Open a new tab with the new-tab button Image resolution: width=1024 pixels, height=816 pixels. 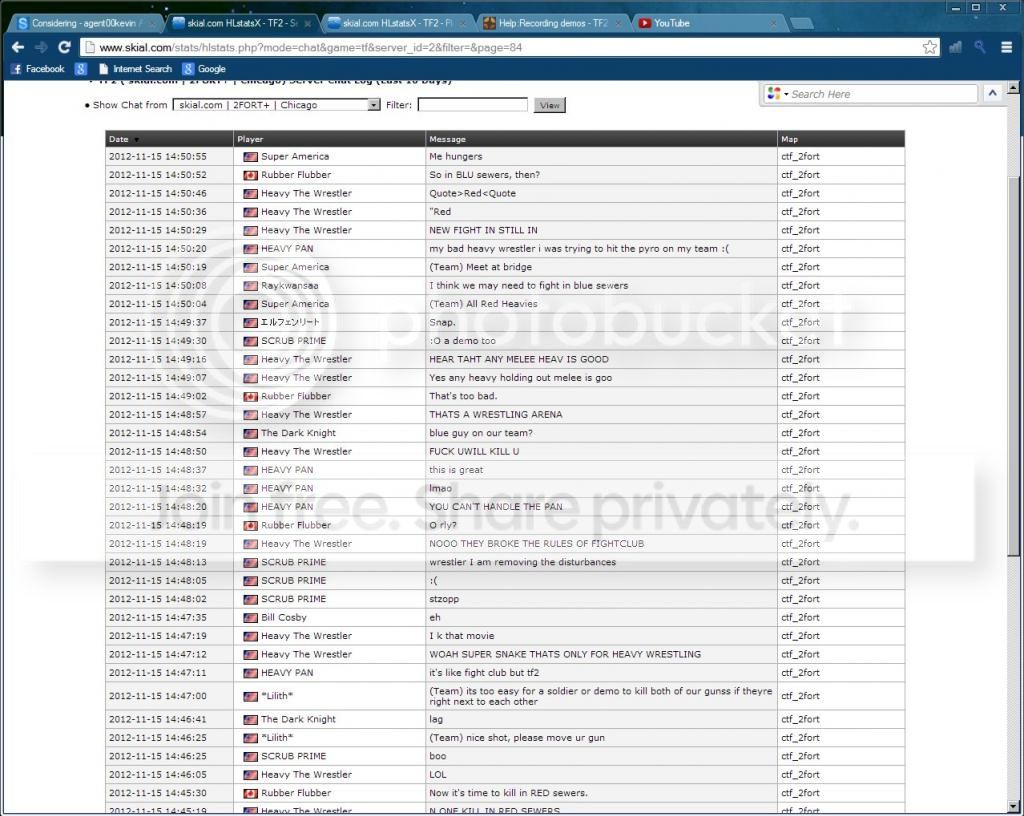point(802,24)
